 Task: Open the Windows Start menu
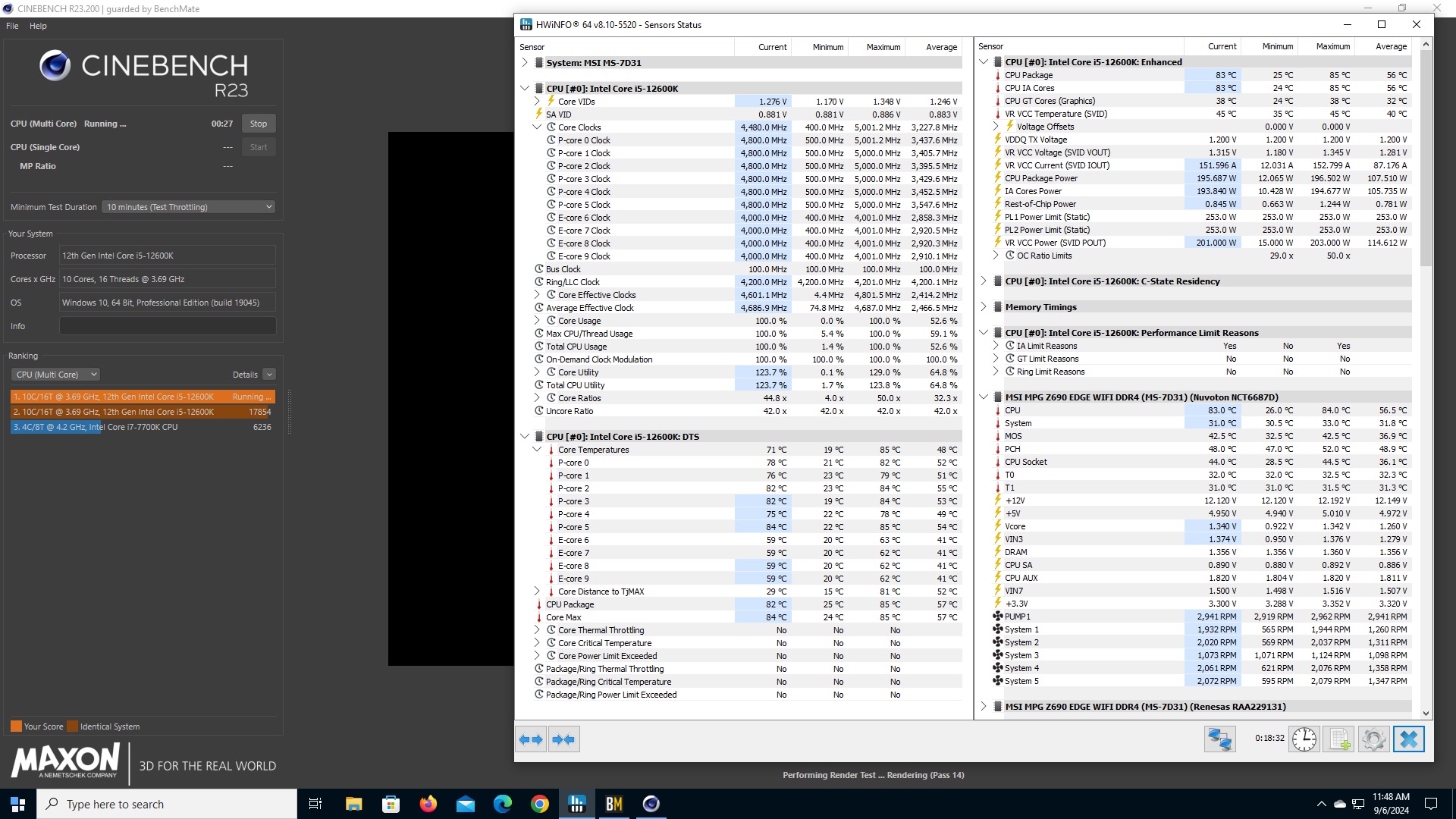[18, 804]
